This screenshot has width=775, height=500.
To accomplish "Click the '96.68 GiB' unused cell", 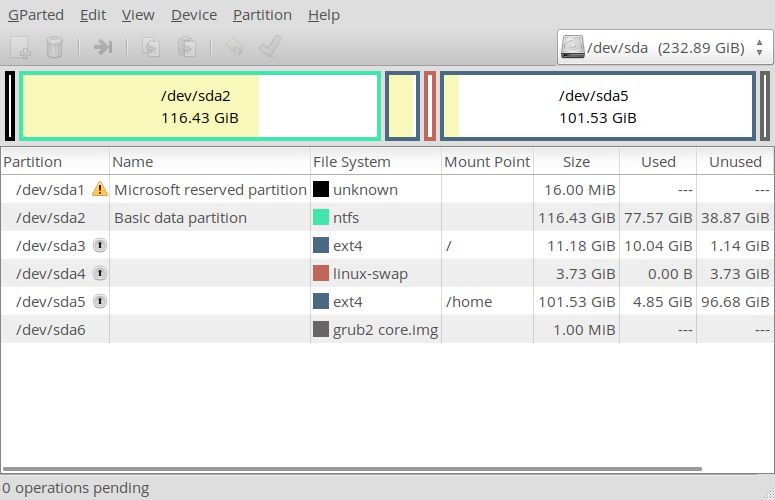I will tap(735, 302).
